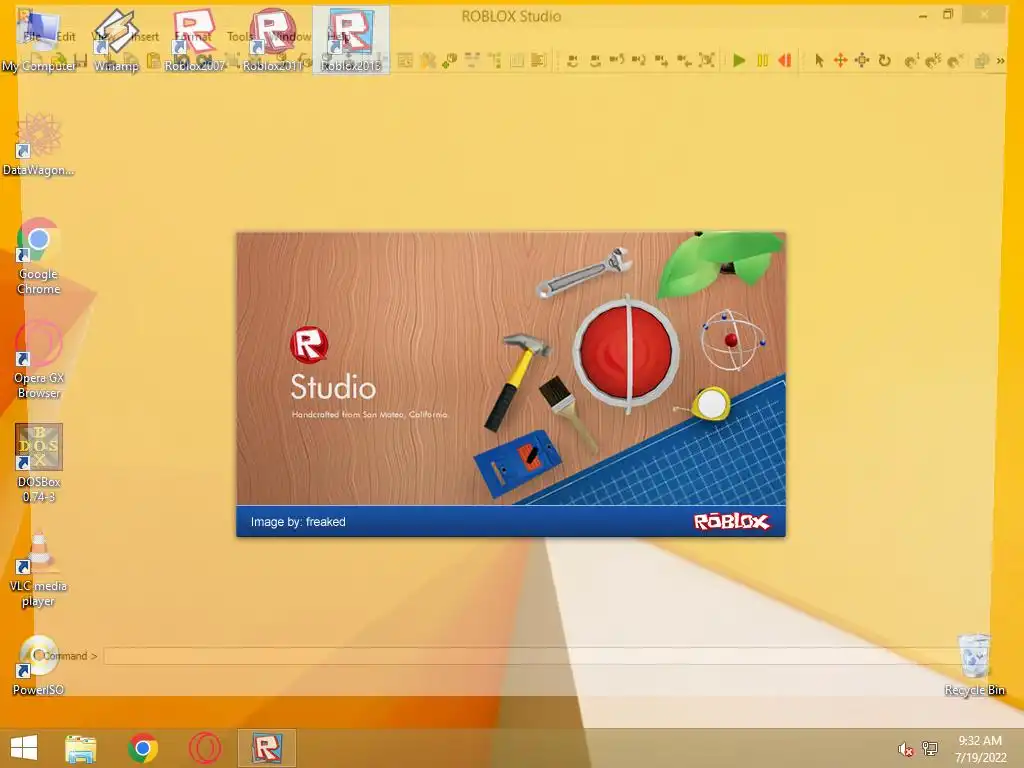Click the network tray icon

pyautogui.click(x=929, y=749)
